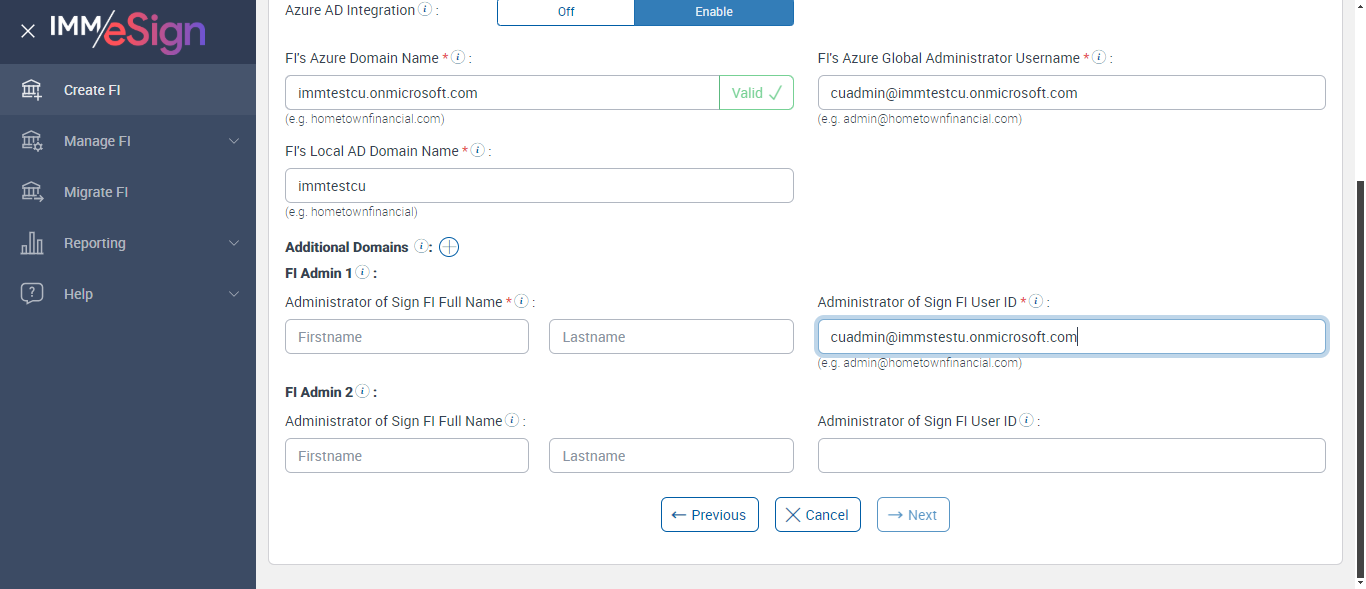The height and width of the screenshot is (589, 1366).
Task: Switch Azure AD Integration to Off
Action: pyautogui.click(x=565, y=12)
